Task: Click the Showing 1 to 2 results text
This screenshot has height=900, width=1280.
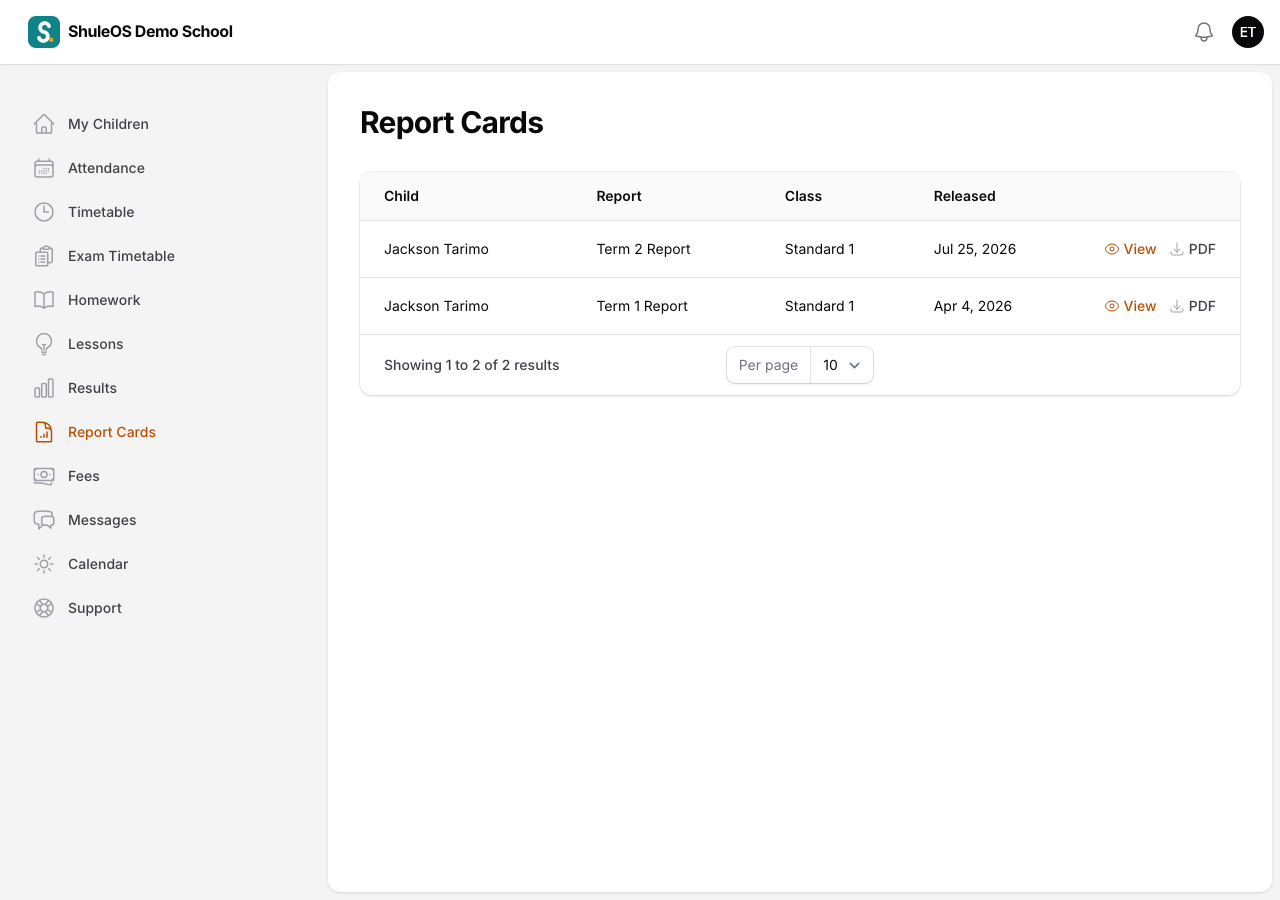Action: [472, 365]
